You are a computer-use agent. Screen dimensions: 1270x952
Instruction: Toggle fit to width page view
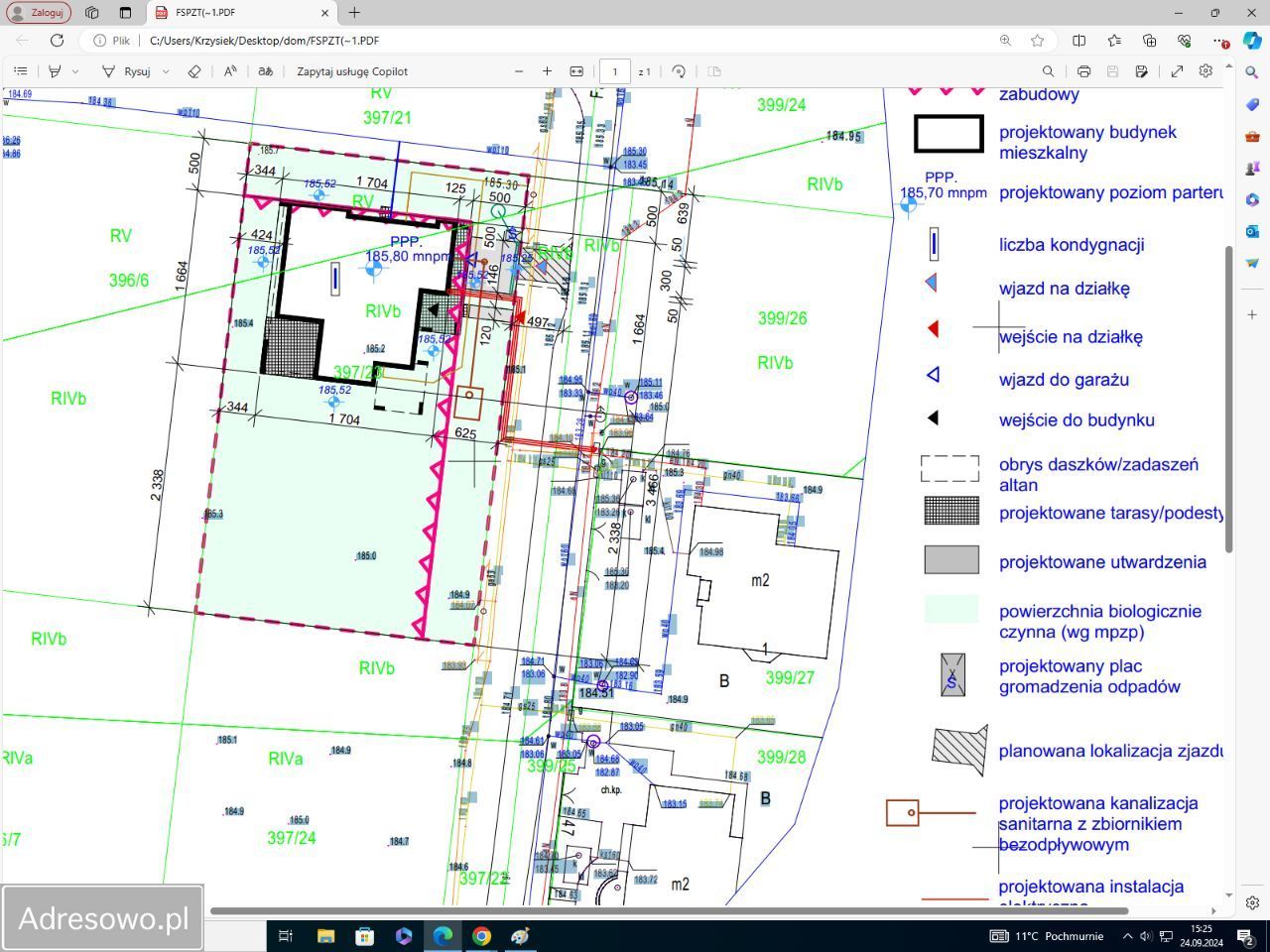tap(576, 71)
